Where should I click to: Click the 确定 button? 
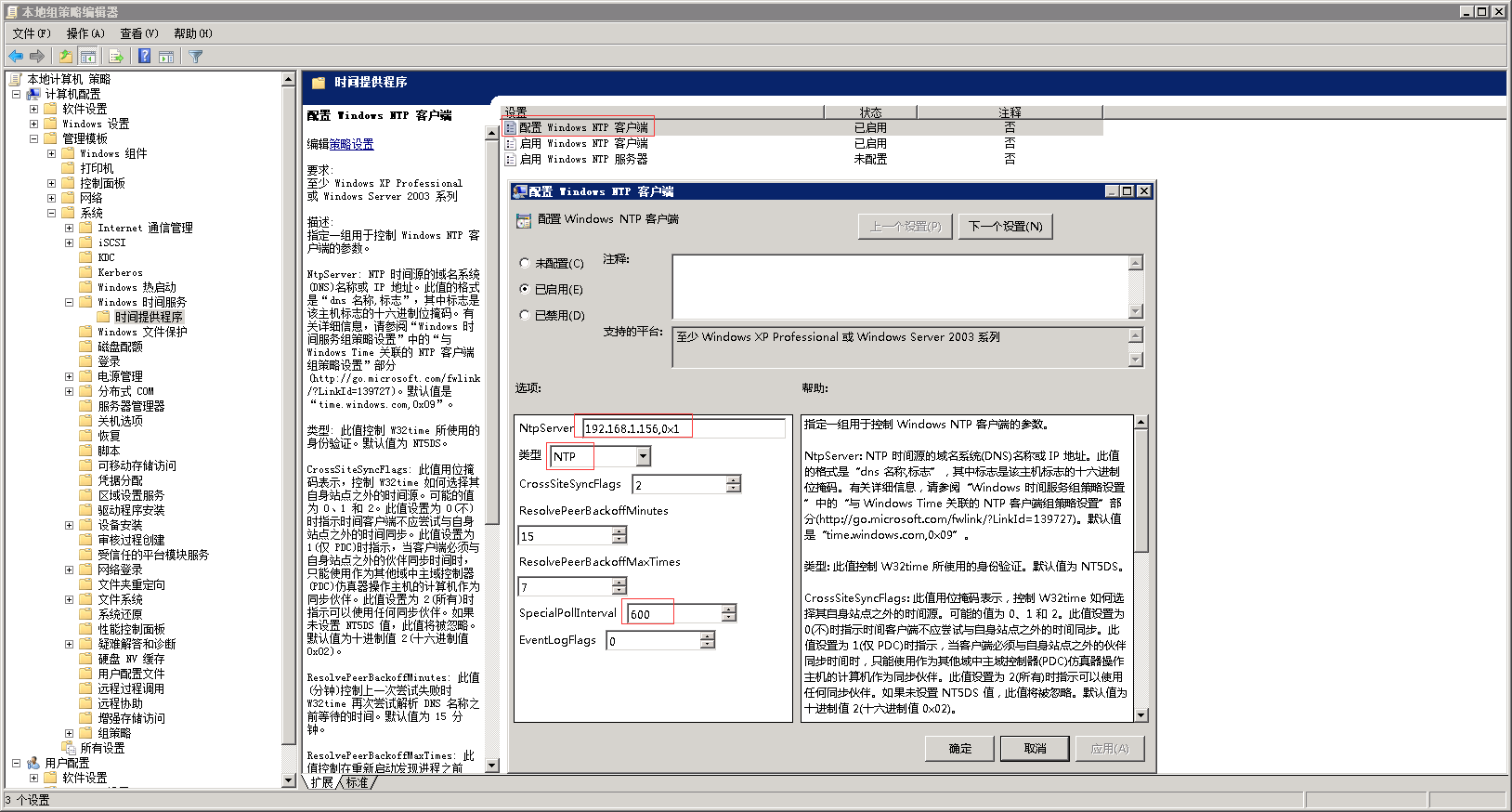(x=960, y=749)
